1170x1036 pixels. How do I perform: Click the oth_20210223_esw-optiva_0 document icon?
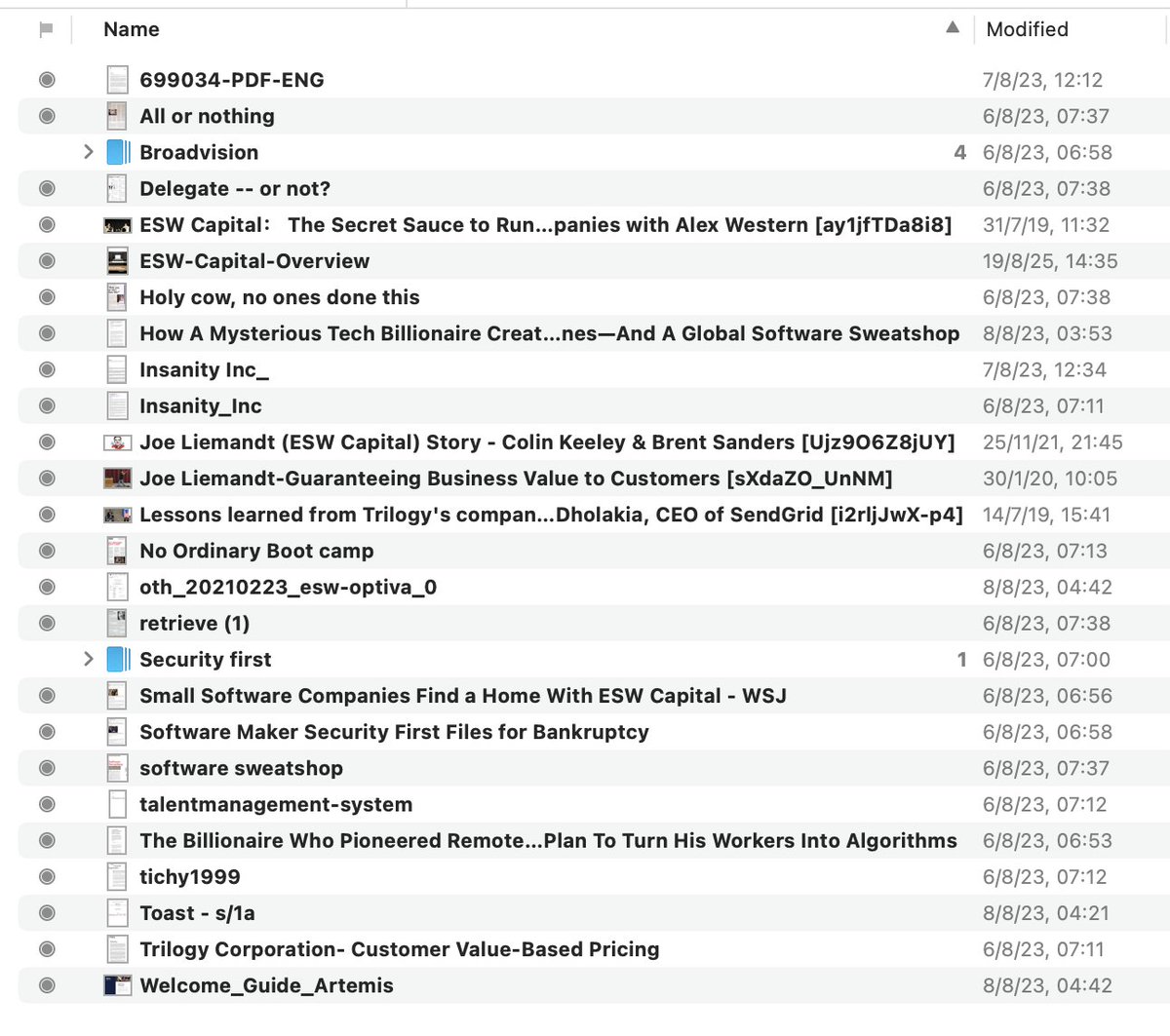117,587
